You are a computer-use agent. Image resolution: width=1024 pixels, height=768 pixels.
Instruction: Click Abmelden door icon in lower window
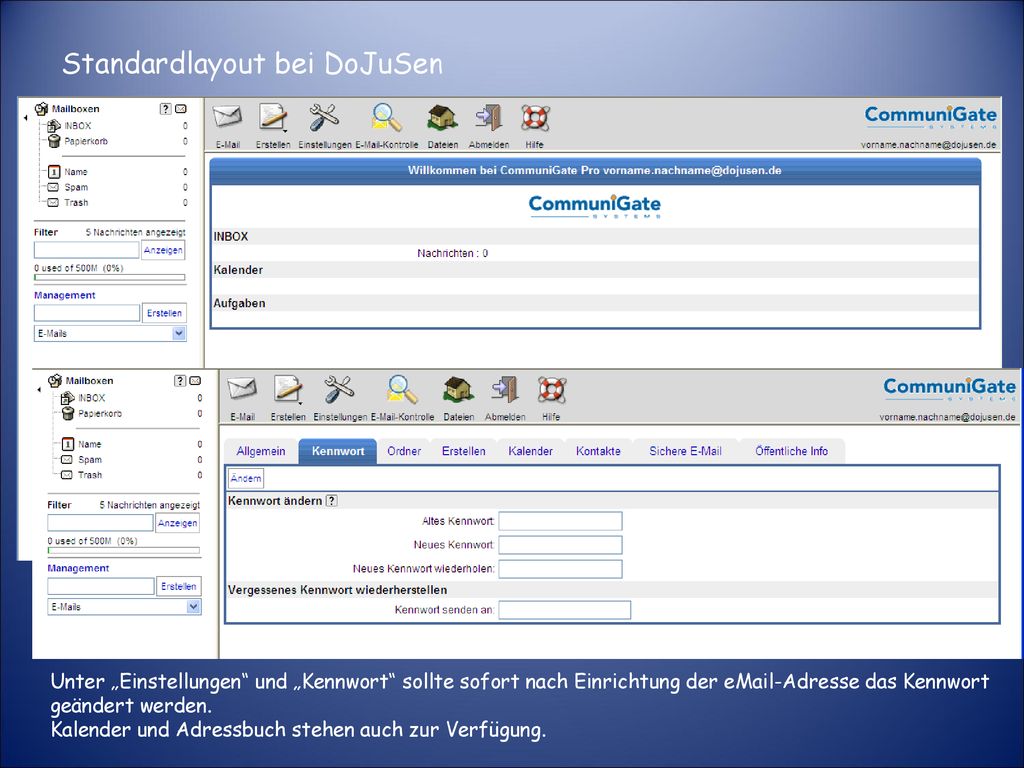click(x=505, y=390)
